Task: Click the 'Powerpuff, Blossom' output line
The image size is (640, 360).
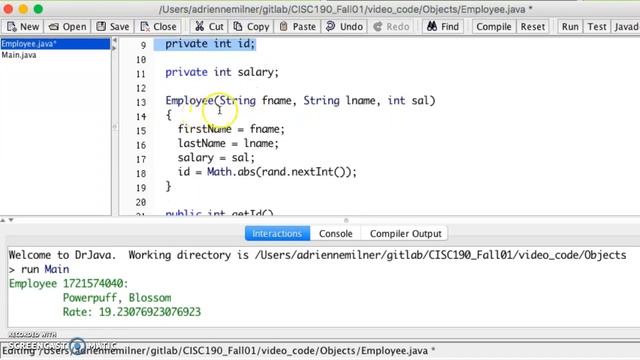Action: 117,298
